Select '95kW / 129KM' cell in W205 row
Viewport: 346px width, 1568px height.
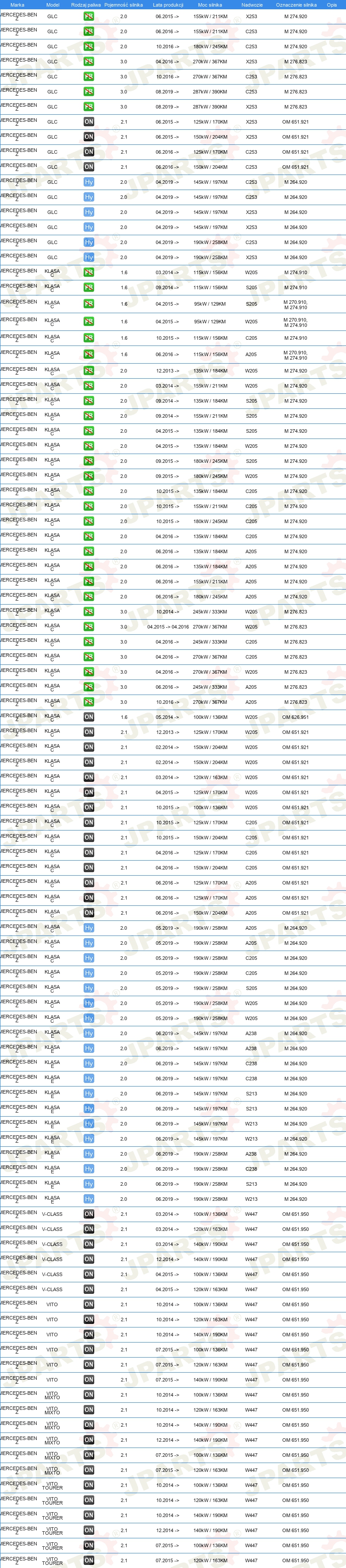(210, 322)
